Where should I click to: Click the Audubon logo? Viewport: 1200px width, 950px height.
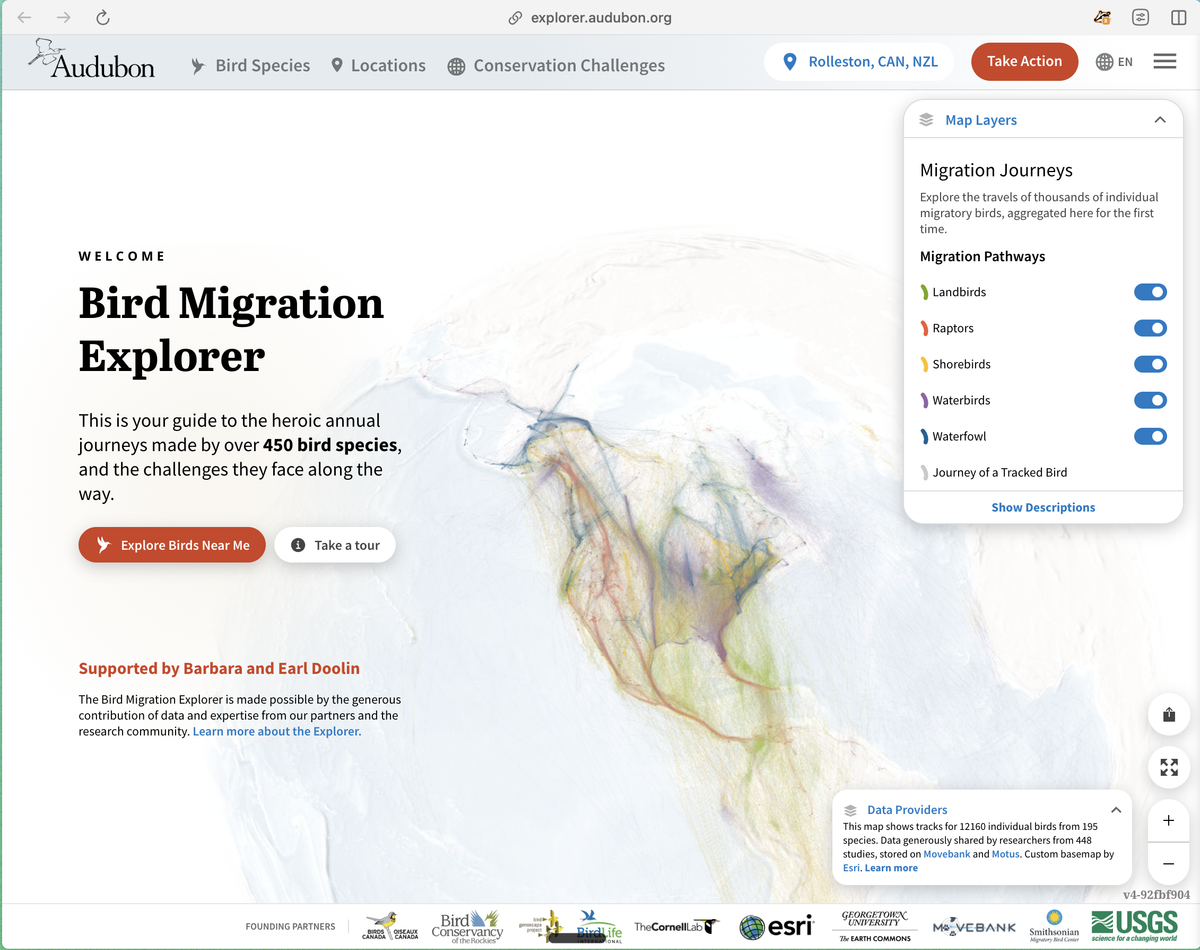pyautogui.click(x=92, y=60)
